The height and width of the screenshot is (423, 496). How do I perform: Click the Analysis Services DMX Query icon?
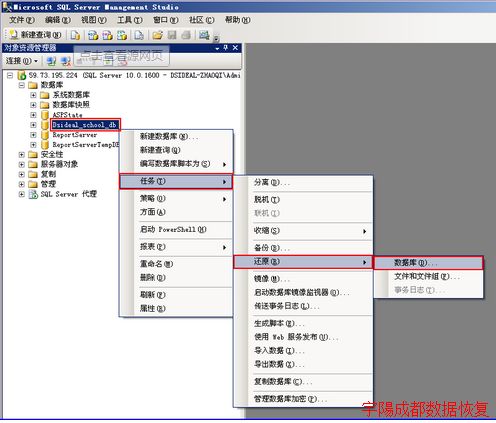point(107,35)
